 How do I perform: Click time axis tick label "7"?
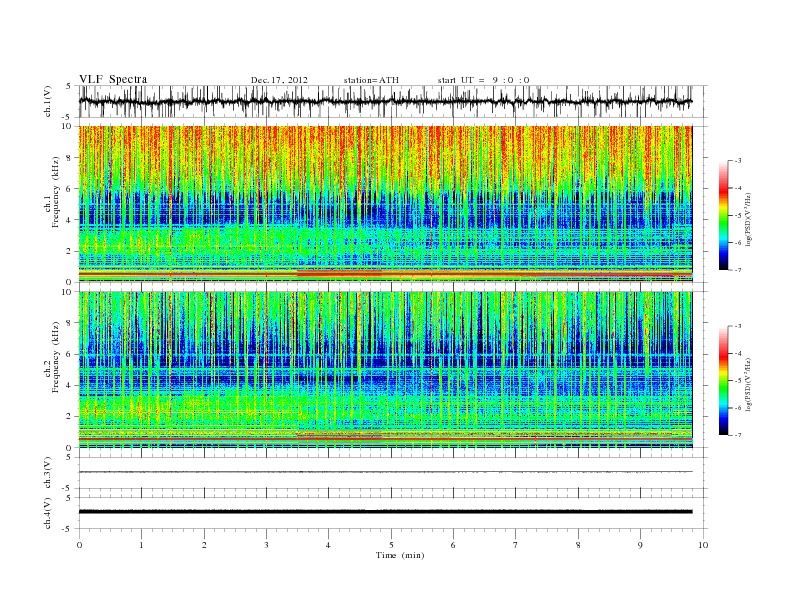[516, 545]
